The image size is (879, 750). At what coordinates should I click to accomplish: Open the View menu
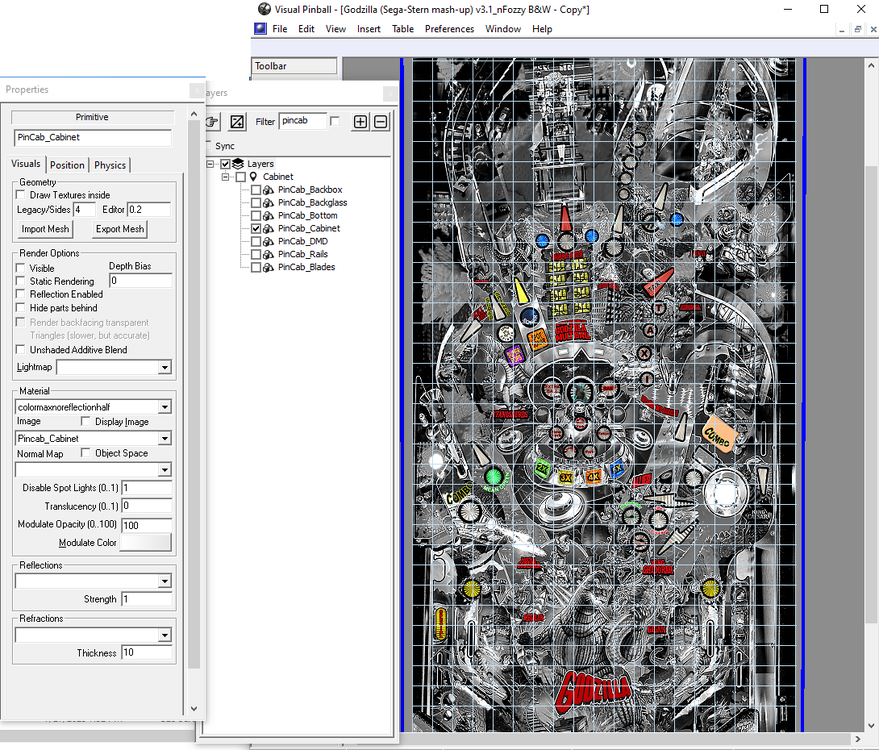pyautogui.click(x=336, y=29)
